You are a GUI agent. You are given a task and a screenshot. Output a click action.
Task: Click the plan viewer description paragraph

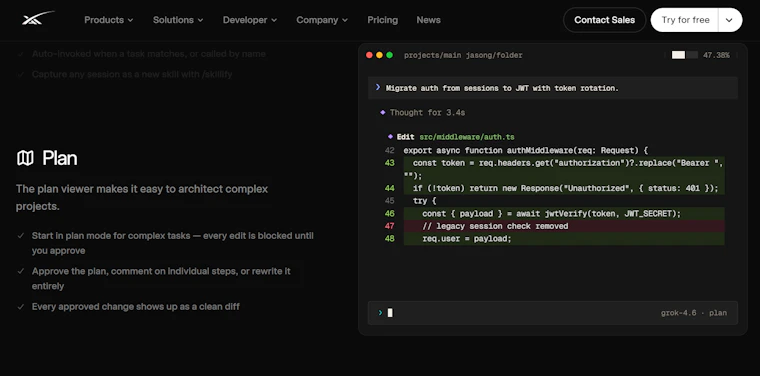pyautogui.click(x=142, y=197)
